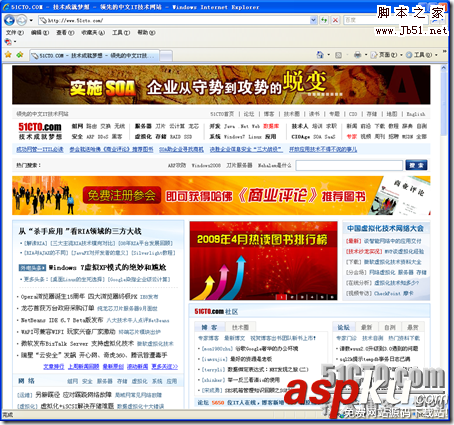This screenshot has height=425, width=454.
Task: Select the 51CTO.COM browser tab
Action: click(94, 56)
